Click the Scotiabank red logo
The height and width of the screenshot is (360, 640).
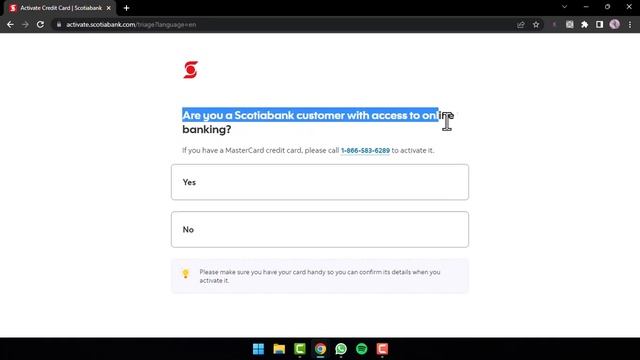coord(191,70)
